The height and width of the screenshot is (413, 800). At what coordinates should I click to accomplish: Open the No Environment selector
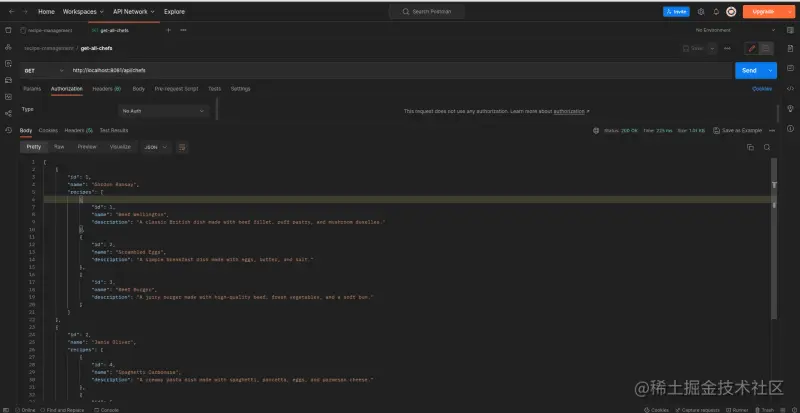click(735, 30)
